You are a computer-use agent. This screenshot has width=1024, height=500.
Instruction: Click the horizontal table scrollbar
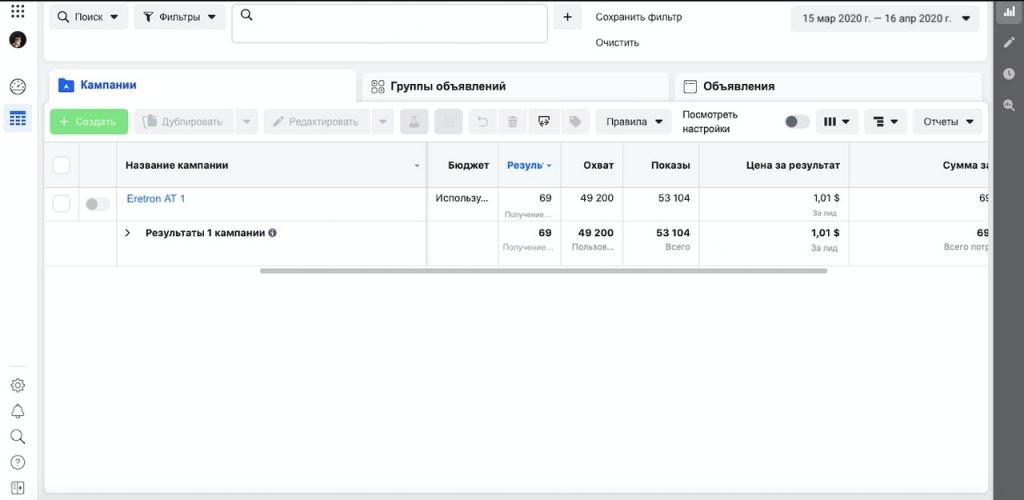[543, 271]
